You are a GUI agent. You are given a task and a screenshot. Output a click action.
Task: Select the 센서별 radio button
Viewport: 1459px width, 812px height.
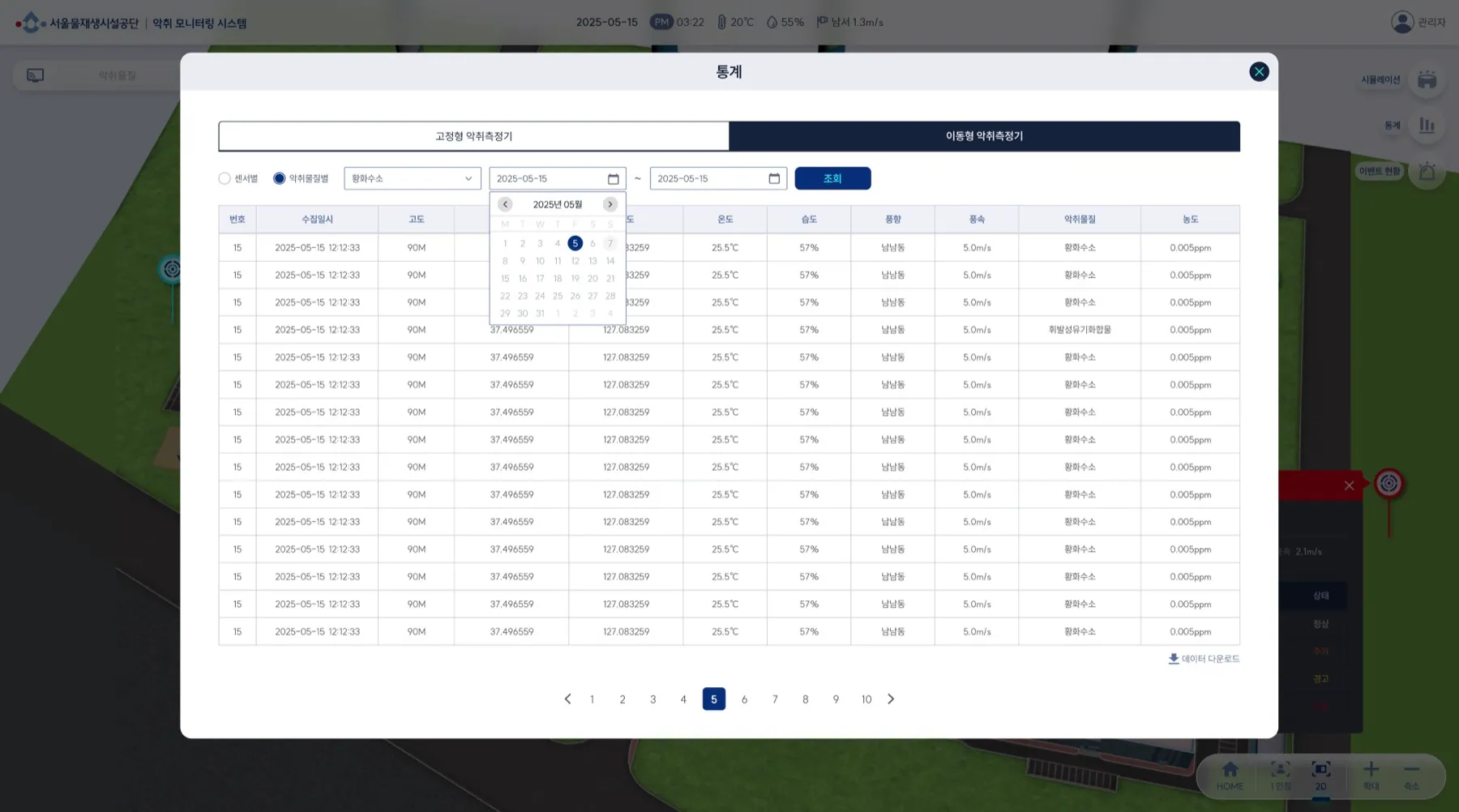(225, 178)
